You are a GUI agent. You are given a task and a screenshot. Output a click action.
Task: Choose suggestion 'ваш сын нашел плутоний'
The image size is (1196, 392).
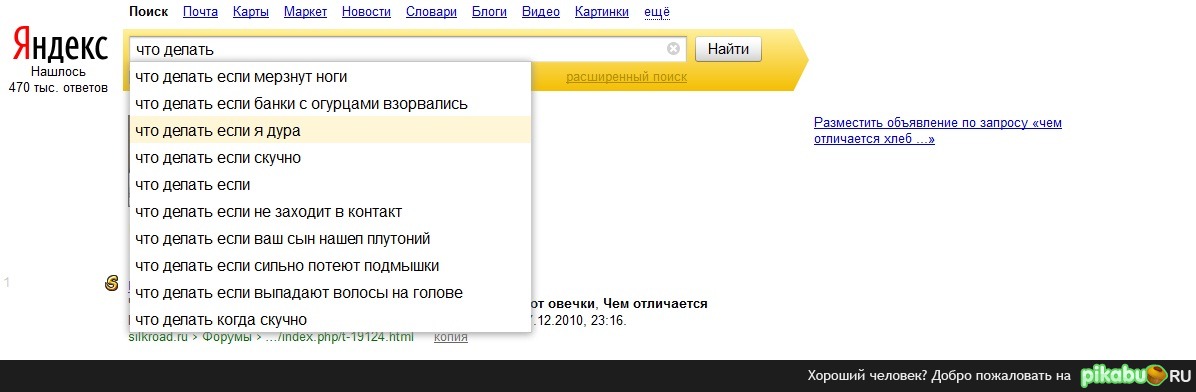[330, 239]
